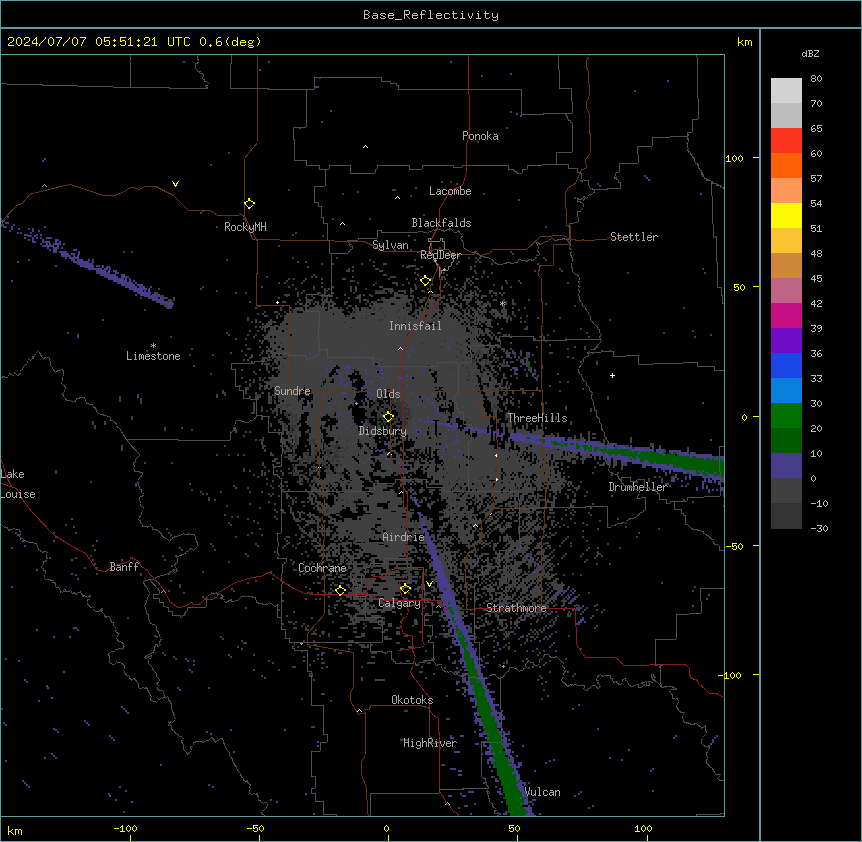Click the Lacombe city label
862x842 pixels.
(450, 191)
